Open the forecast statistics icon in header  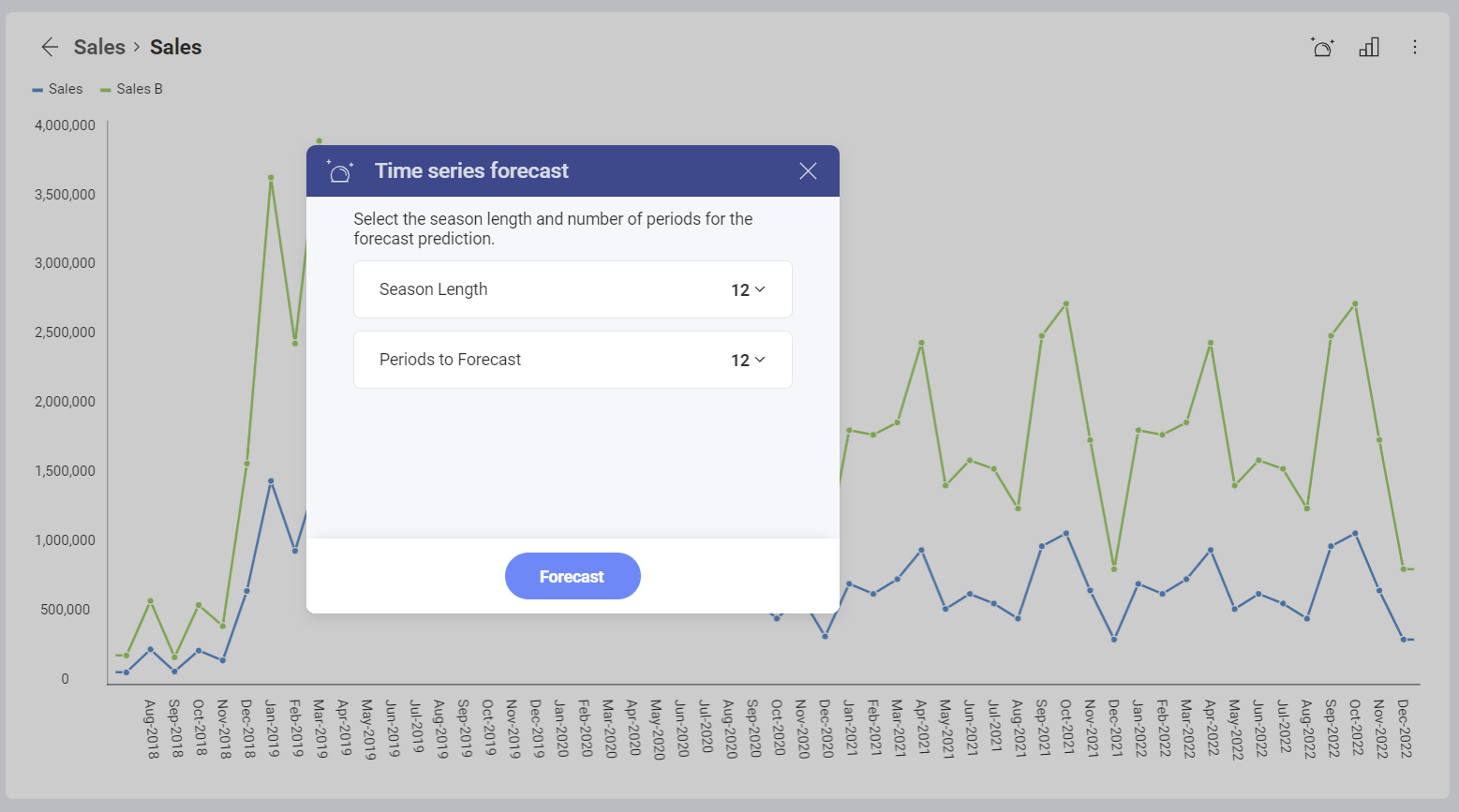[x=1322, y=47]
